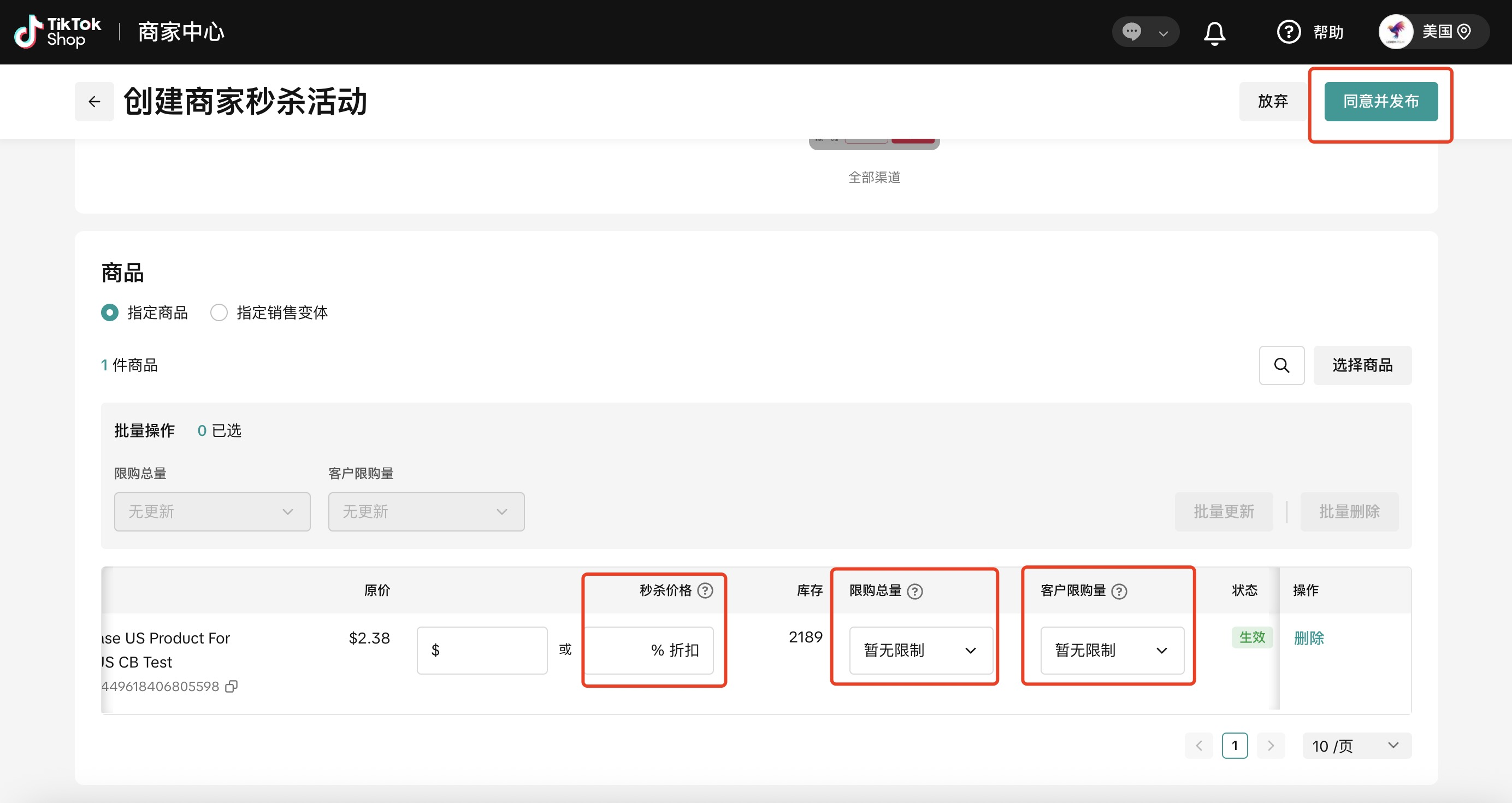This screenshot has height=803, width=1512.
Task: Click the back arrow icon
Action: (94, 102)
